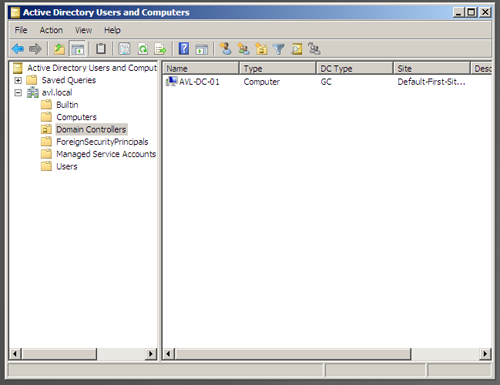Select the ForeignSecurityPrincipals container
The width and height of the screenshot is (500, 385).
point(102,142)
